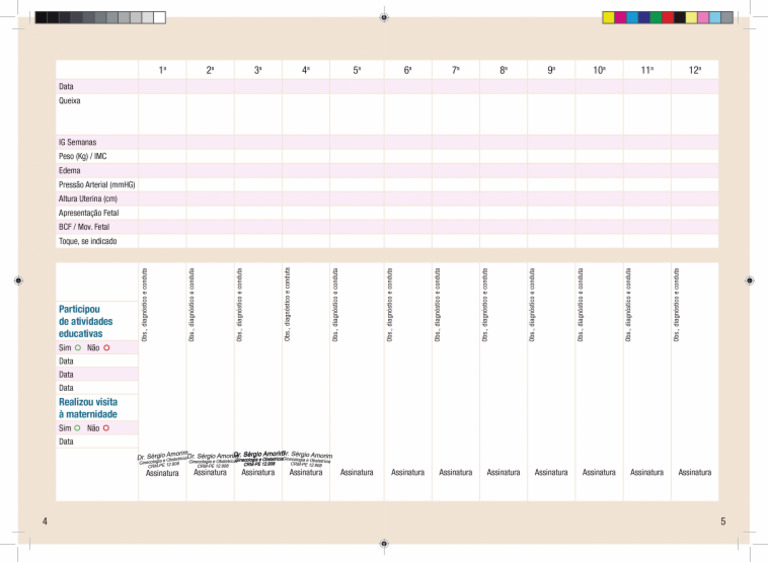This screenshot has width=768, height=562.
Task: Click the registration mark at the top center
Action: click(384, 18)
